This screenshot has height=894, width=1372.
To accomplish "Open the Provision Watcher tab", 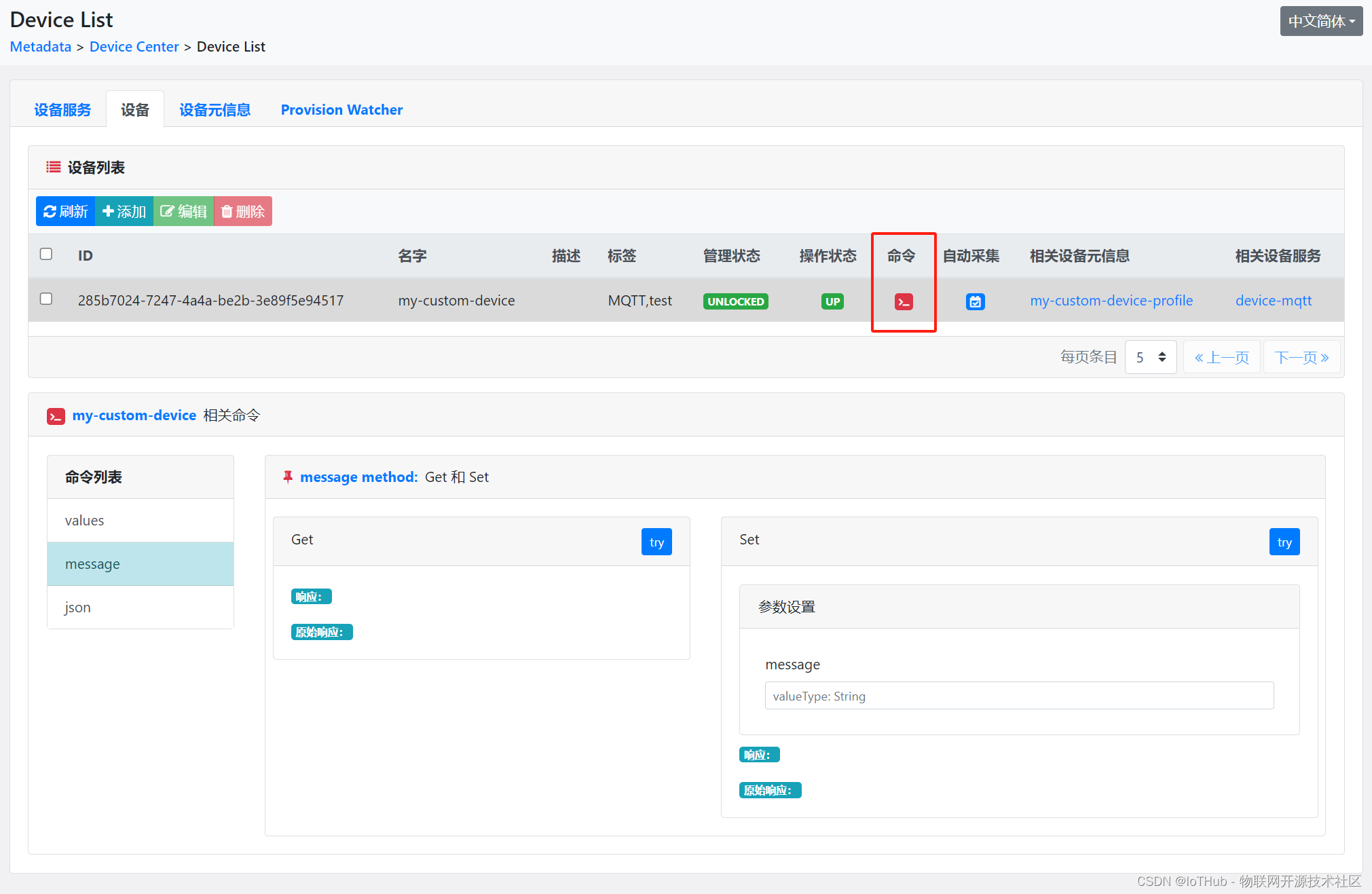I will (x=341, y=109).
